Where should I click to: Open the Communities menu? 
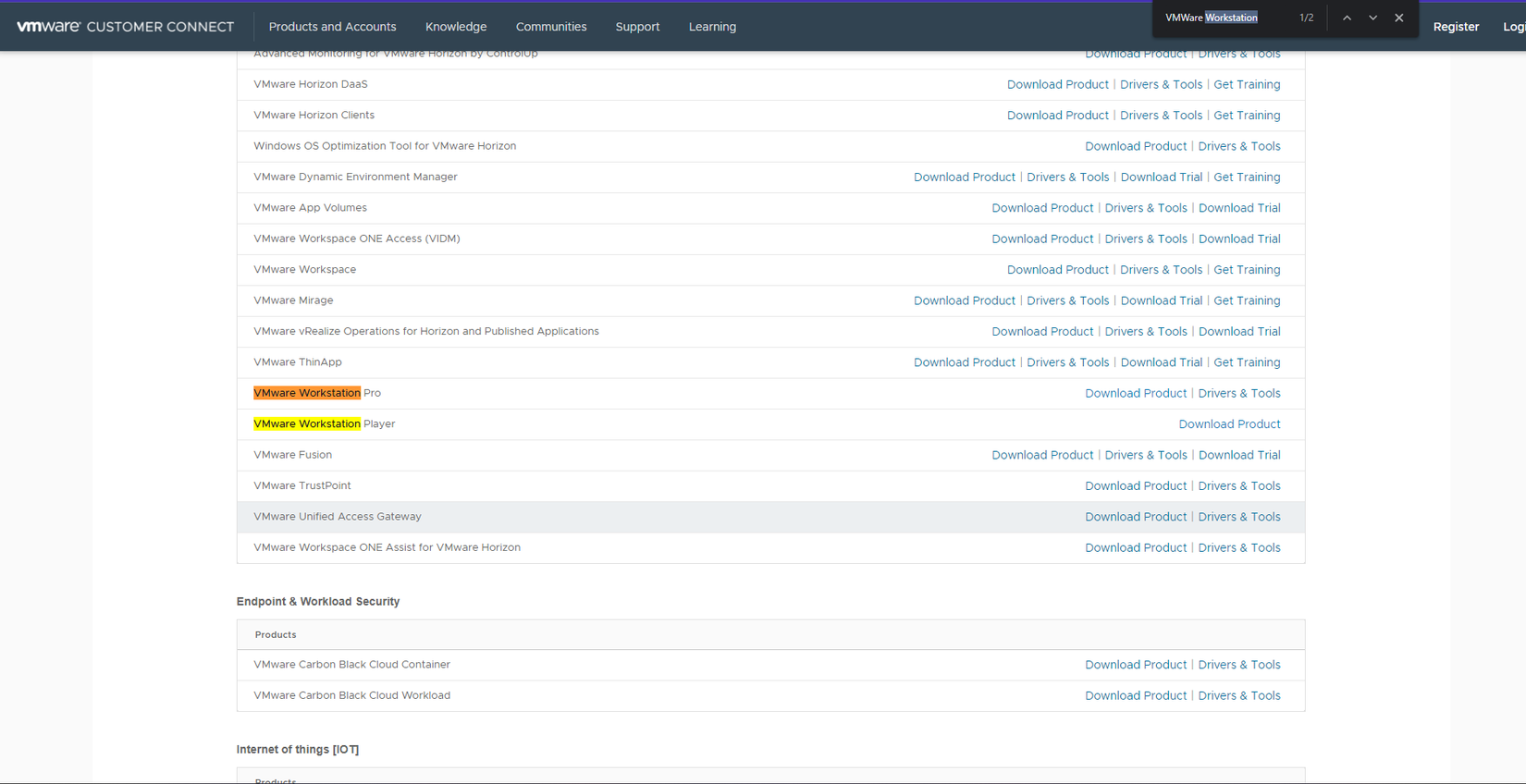(551, 27)
